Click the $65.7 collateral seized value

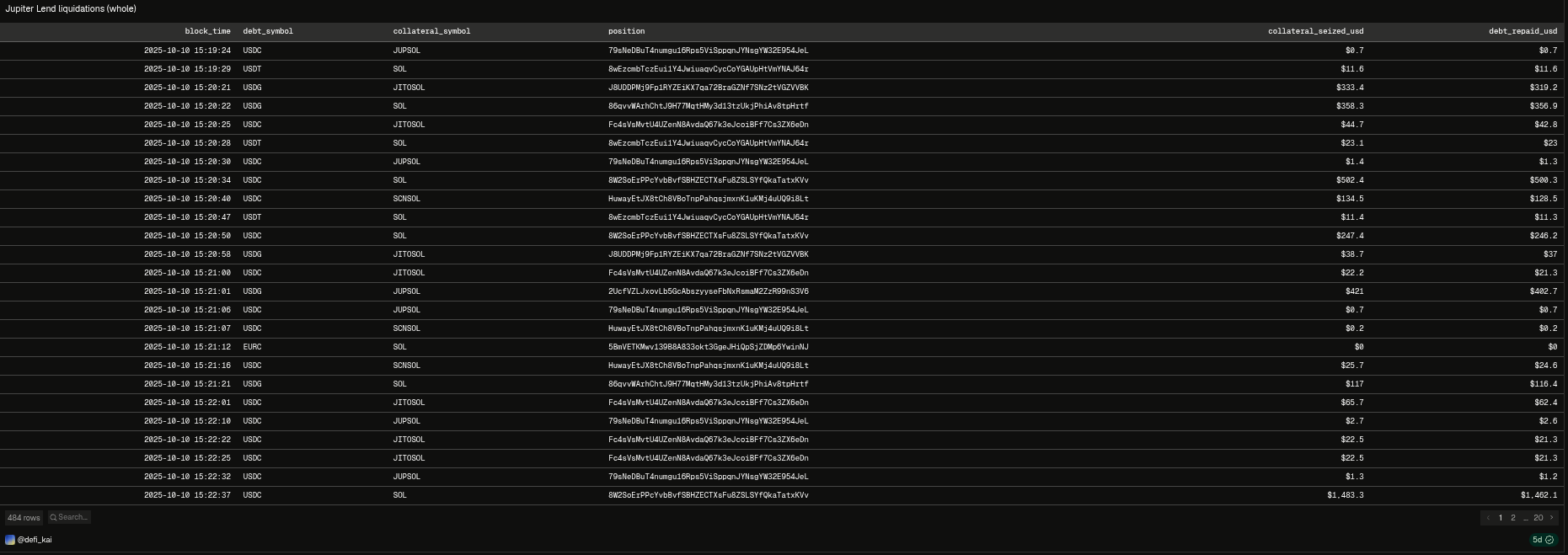click(x=1352, y=403)
